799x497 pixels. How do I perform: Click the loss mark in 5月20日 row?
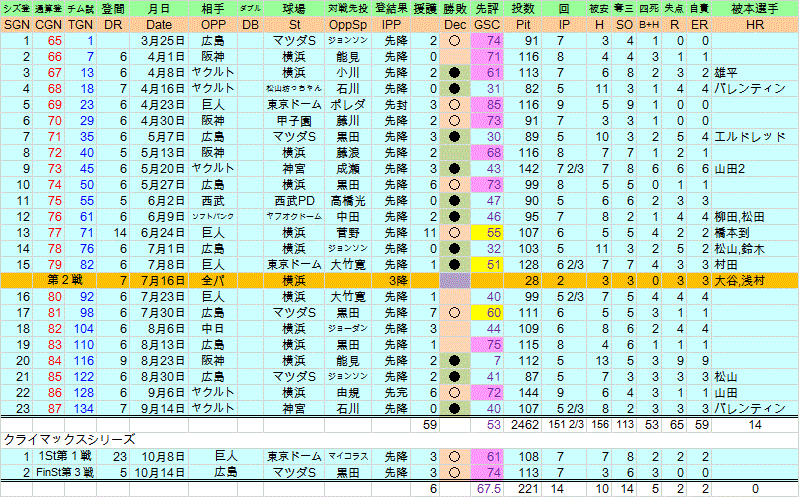tap(455, 169)
